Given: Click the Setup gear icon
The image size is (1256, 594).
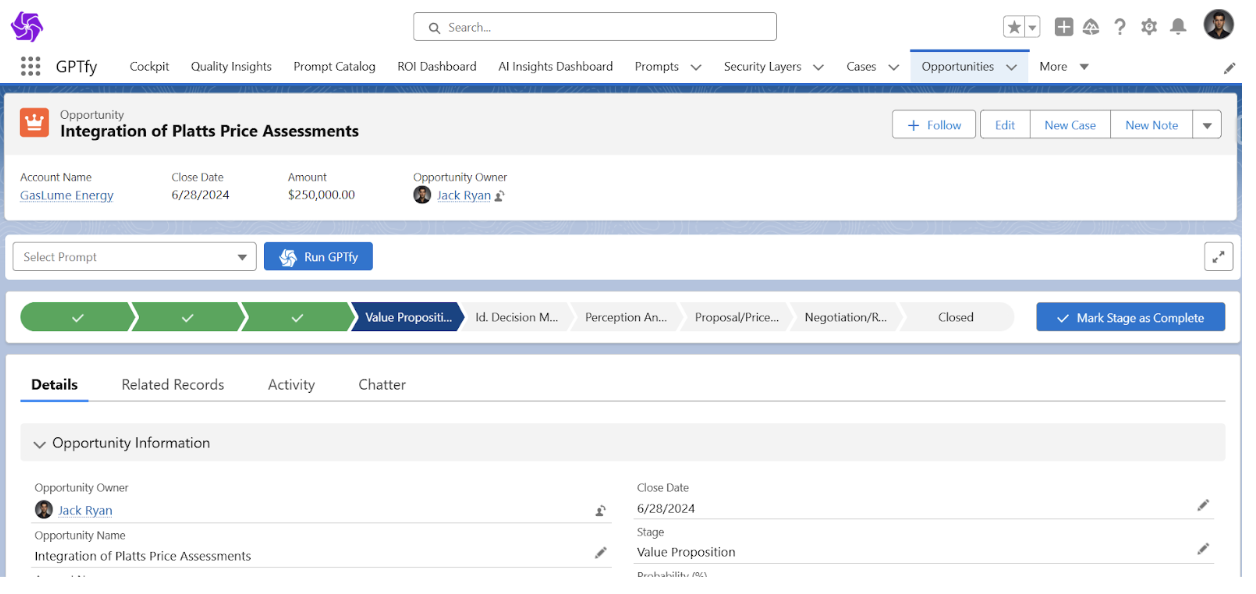Looking at the screenshot, I should point(1149,26).
